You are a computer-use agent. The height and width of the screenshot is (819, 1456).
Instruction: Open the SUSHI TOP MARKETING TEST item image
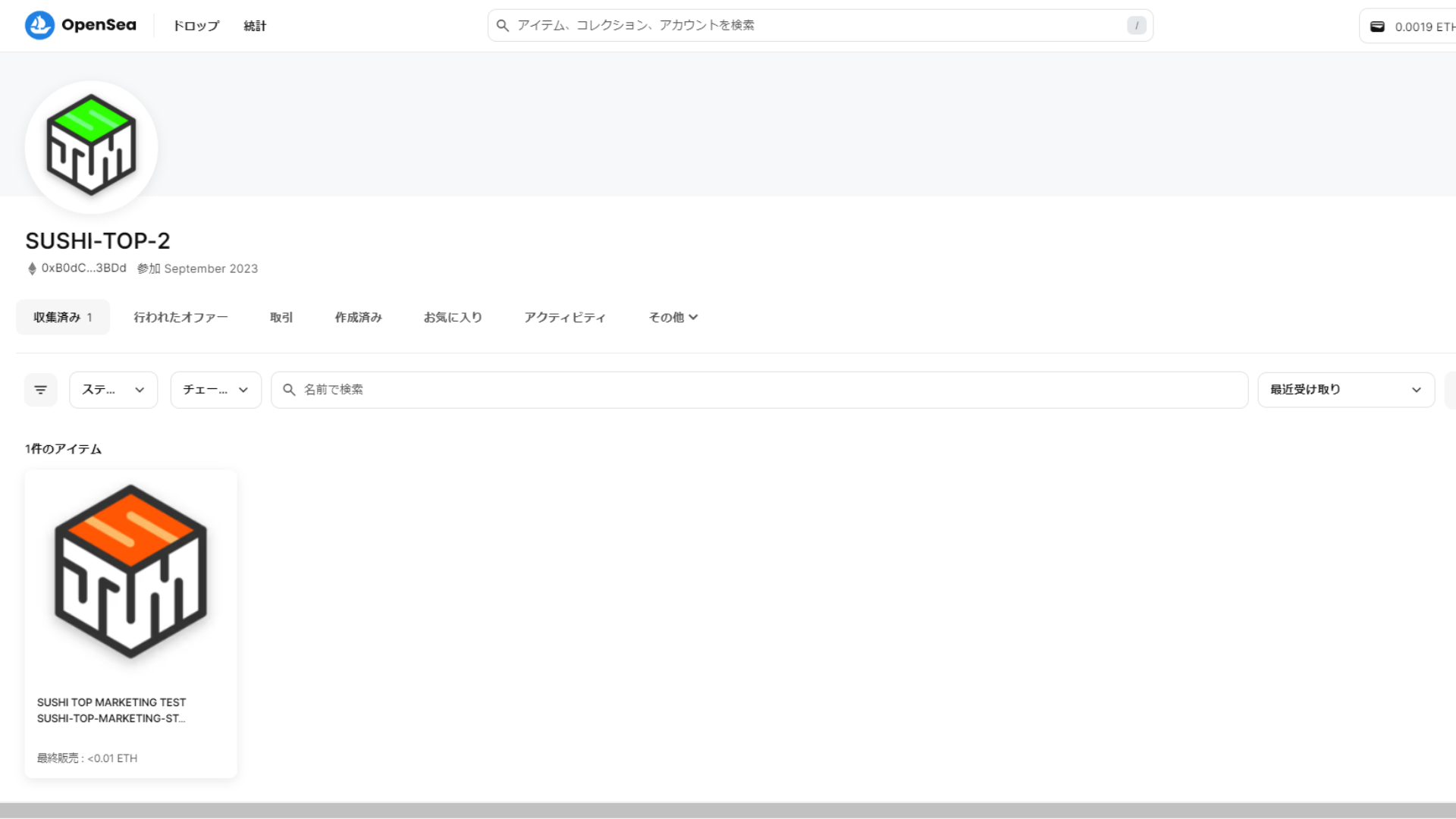tap(130, 572)
